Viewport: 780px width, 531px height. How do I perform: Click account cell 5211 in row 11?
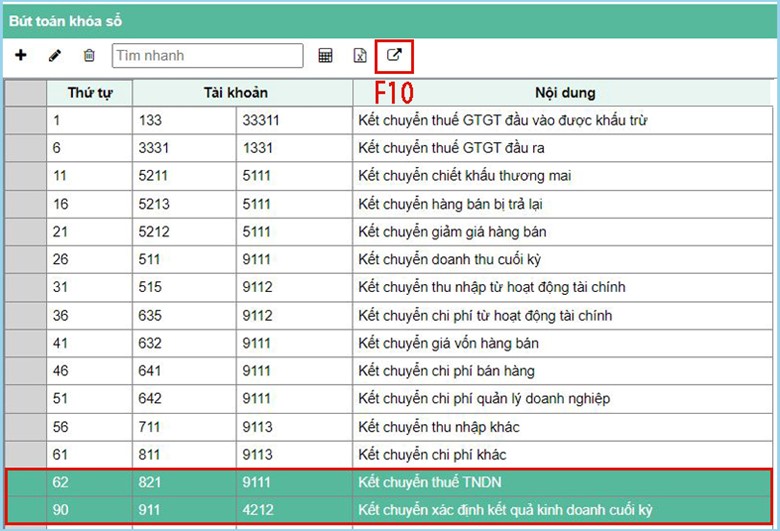pyautogui.click(x=184, y=176)
